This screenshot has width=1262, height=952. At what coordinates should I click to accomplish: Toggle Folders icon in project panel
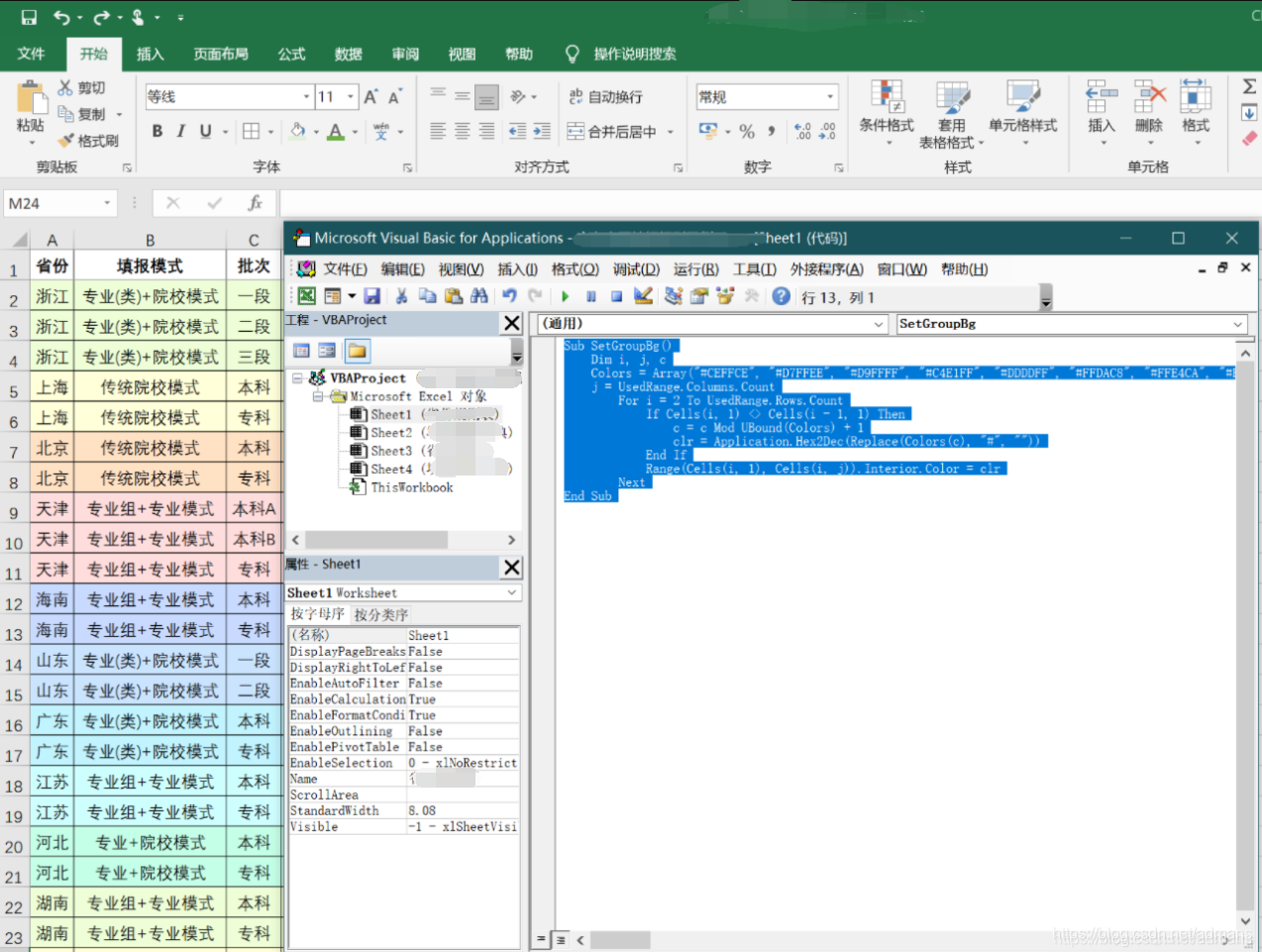pos(357,351)
